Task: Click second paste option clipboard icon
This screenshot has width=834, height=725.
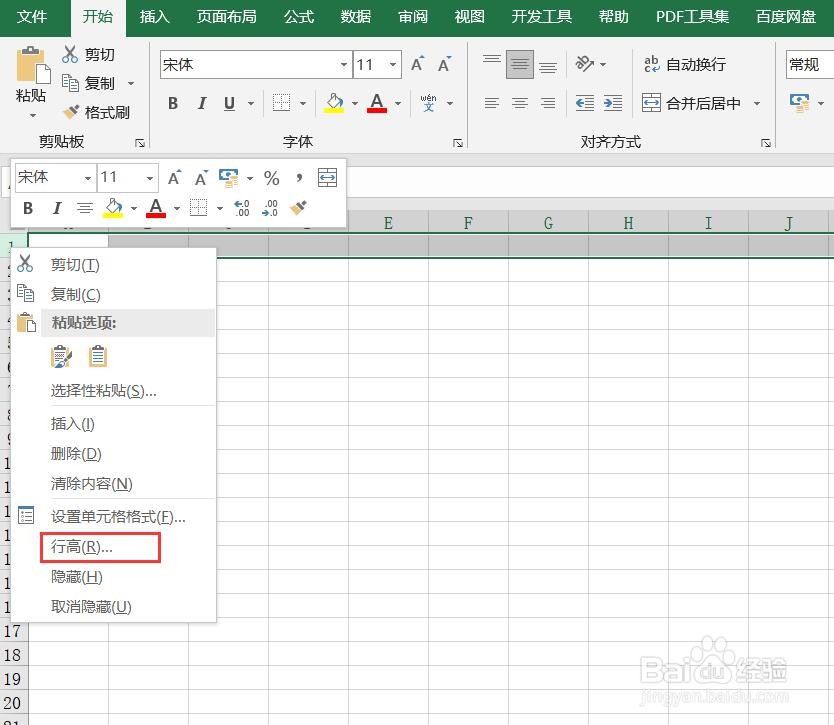Action: pos(98,357)
